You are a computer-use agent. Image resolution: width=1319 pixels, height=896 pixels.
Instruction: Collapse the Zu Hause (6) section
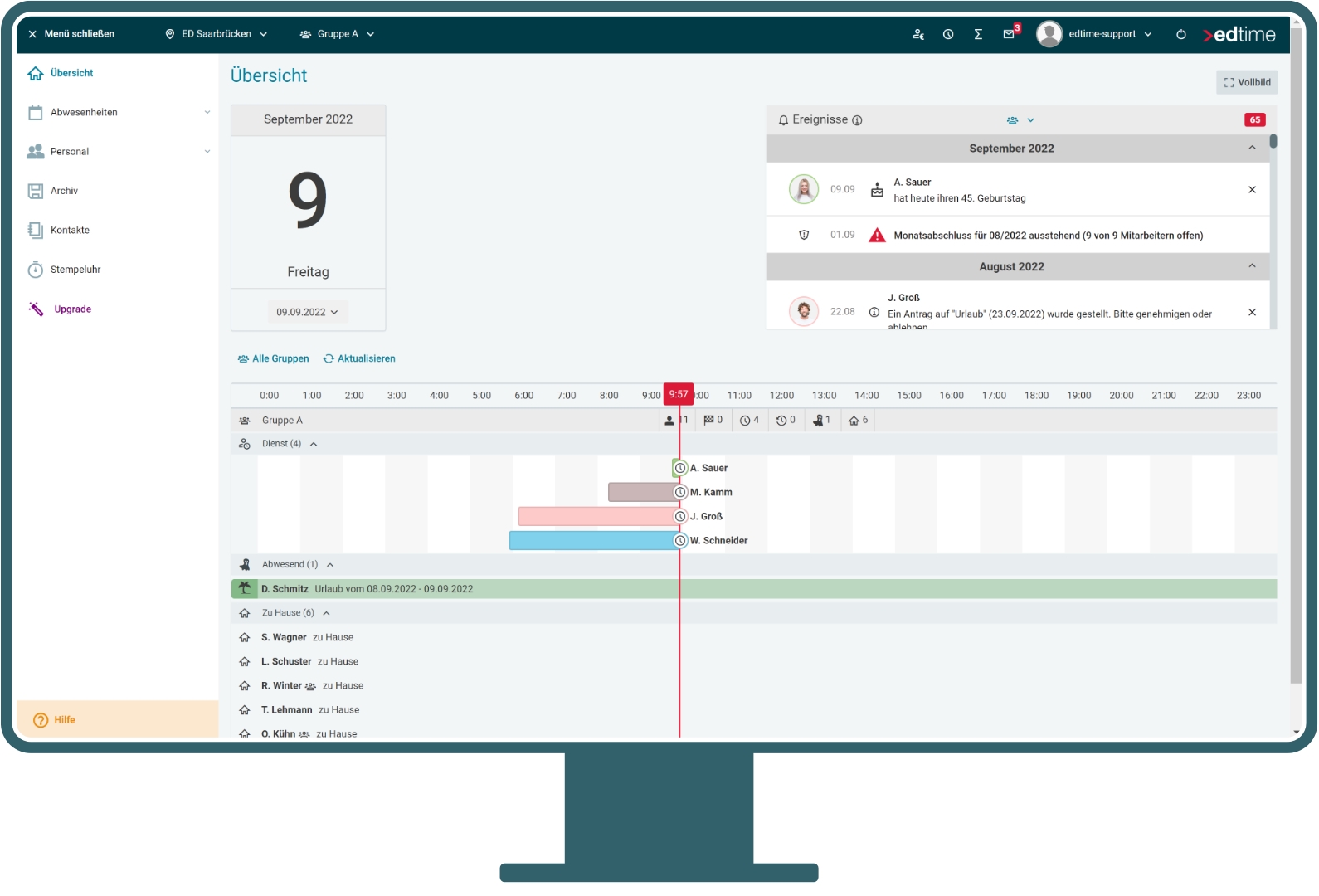327,614
